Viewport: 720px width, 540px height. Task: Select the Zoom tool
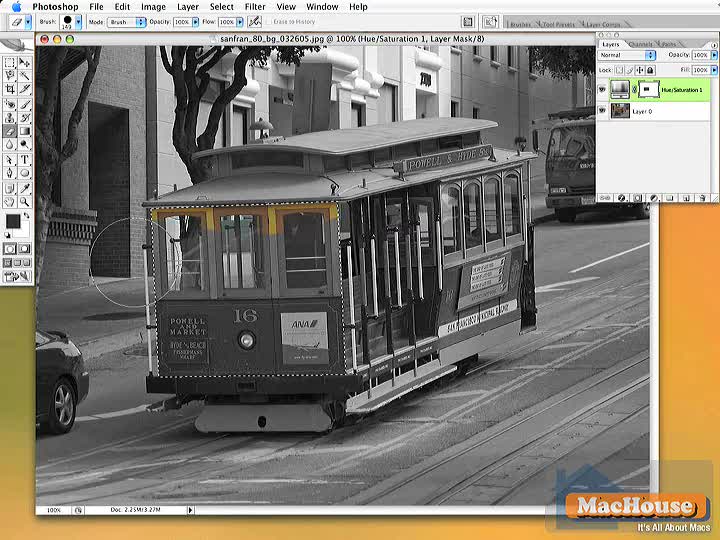point(24,202)
